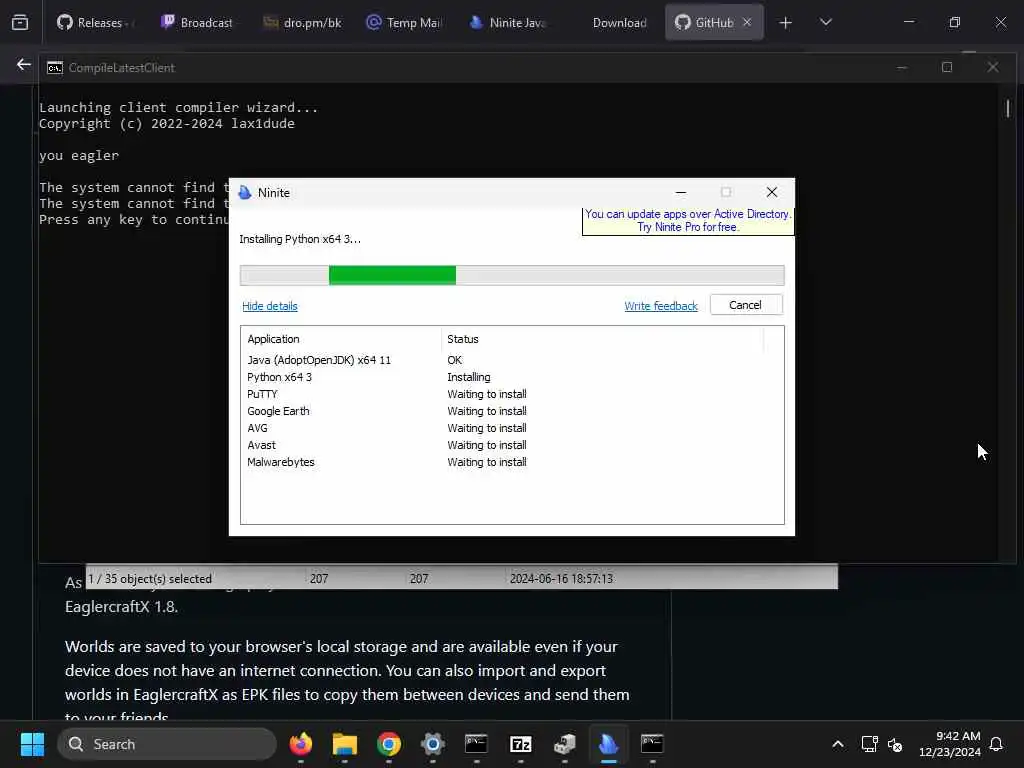Image resolution: width=1024 pixels, height=768 pixels.
Task: Switch to the Releases tab
Action: (x=96, y=22)
